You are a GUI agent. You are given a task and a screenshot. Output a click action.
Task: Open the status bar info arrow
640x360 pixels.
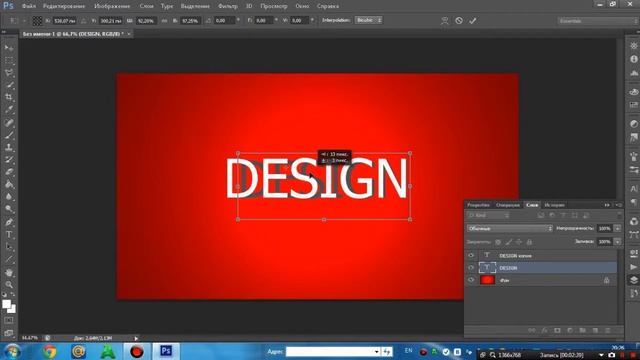point(136,338)
